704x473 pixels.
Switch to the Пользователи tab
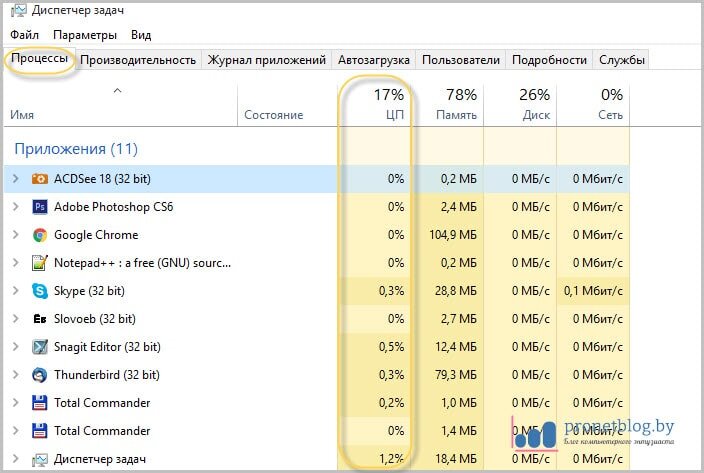pos(461,60)
